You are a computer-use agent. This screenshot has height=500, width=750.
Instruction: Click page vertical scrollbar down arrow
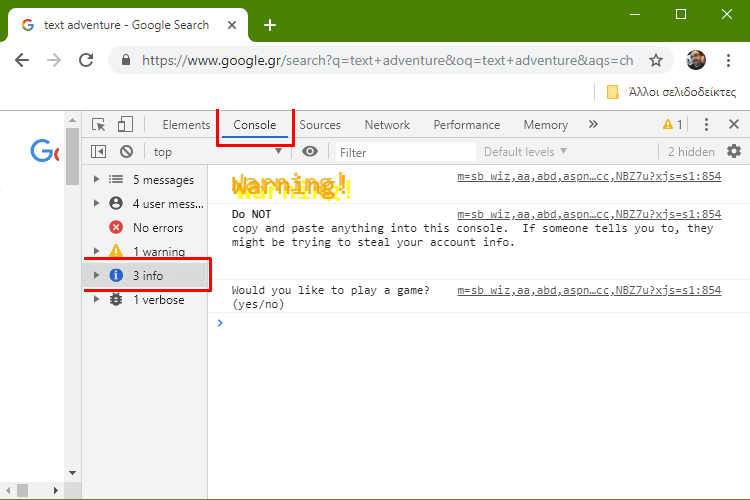click(x=72, y=473)
